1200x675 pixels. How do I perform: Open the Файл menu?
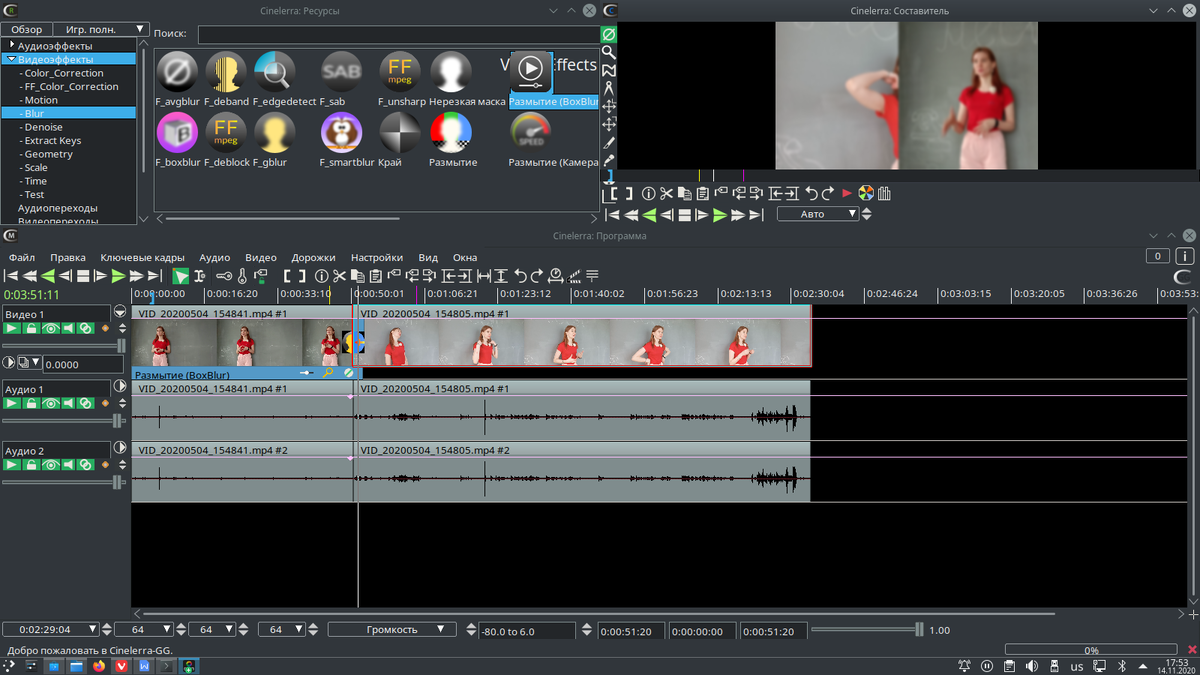22,257
